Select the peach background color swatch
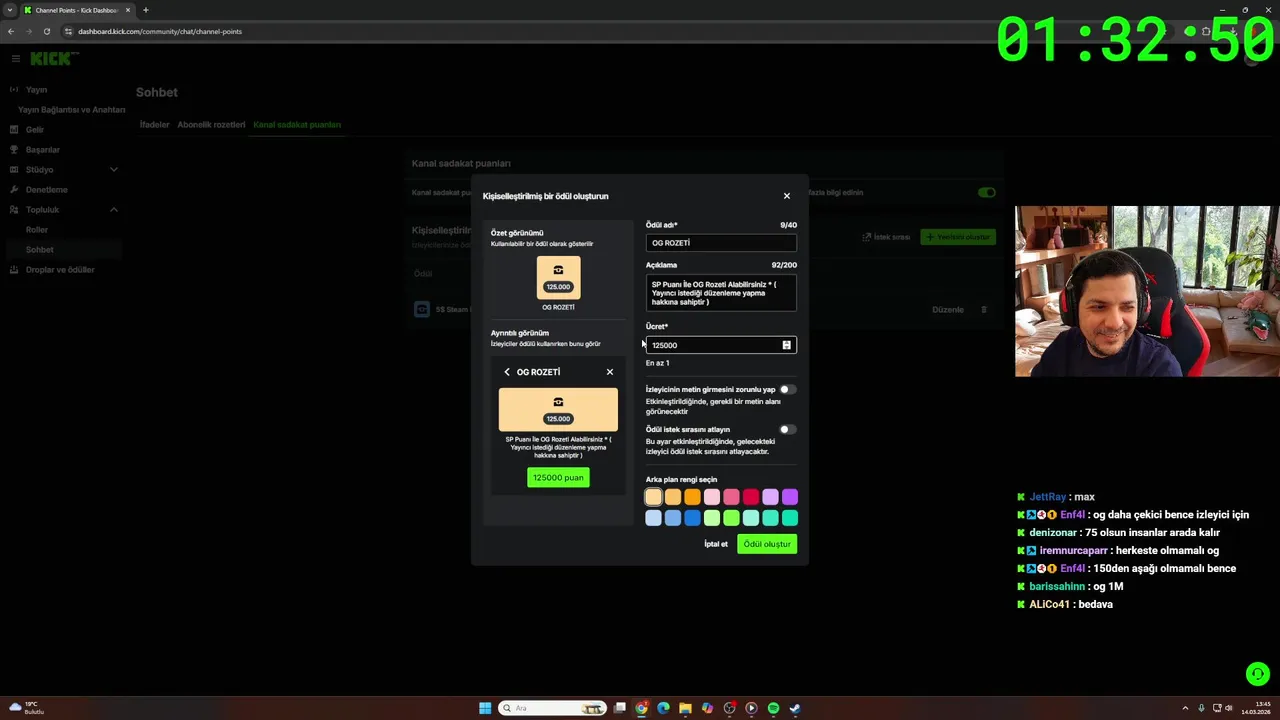The height and width of the screenshot is (720, 1280). (x=654, y=497)
